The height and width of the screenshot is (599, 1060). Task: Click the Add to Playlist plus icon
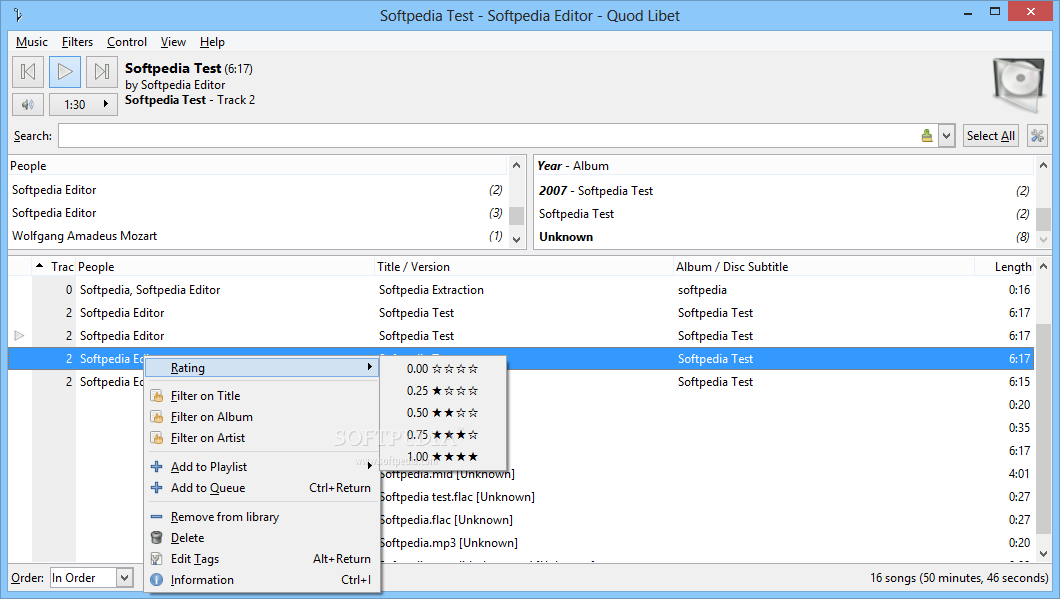point(157,467)
